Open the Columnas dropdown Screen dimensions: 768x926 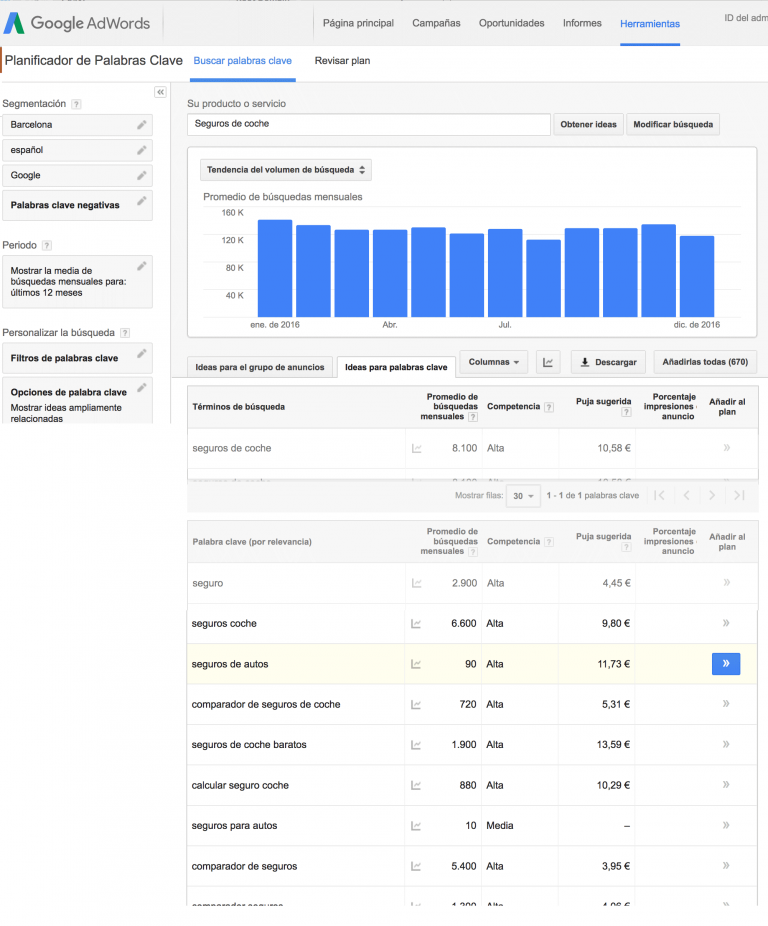point(493,362)
